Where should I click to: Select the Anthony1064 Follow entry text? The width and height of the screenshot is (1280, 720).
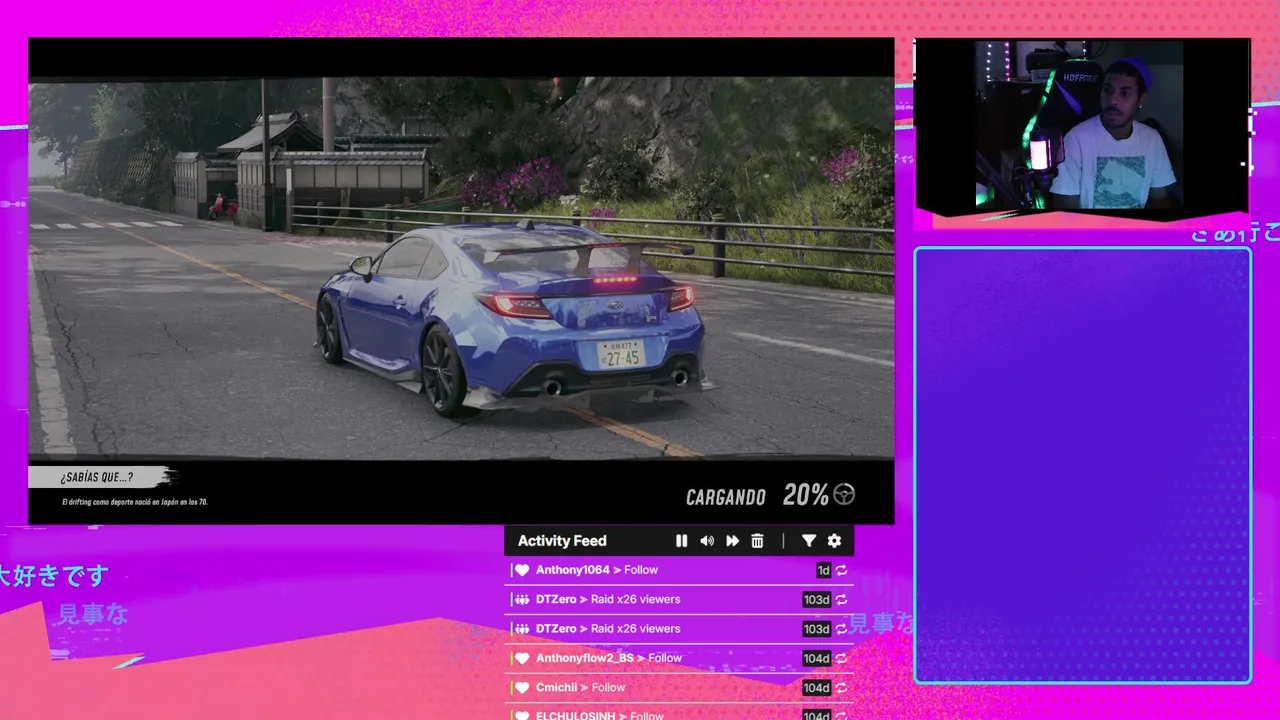[x=597, y=570]
